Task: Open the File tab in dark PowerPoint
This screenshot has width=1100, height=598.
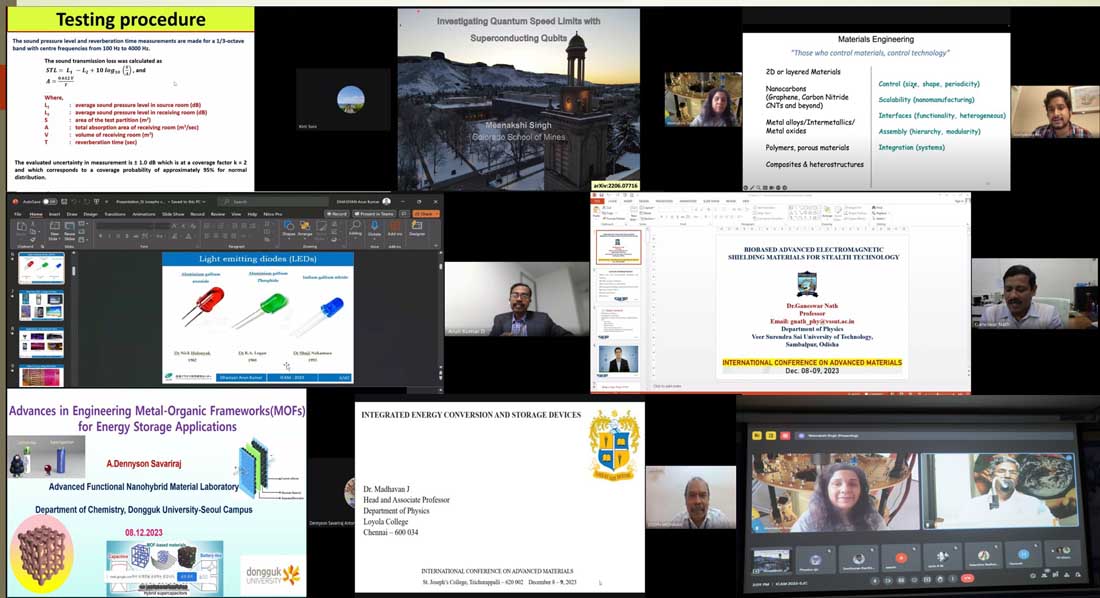Action: pyautogui.click(x=18, y=214)
